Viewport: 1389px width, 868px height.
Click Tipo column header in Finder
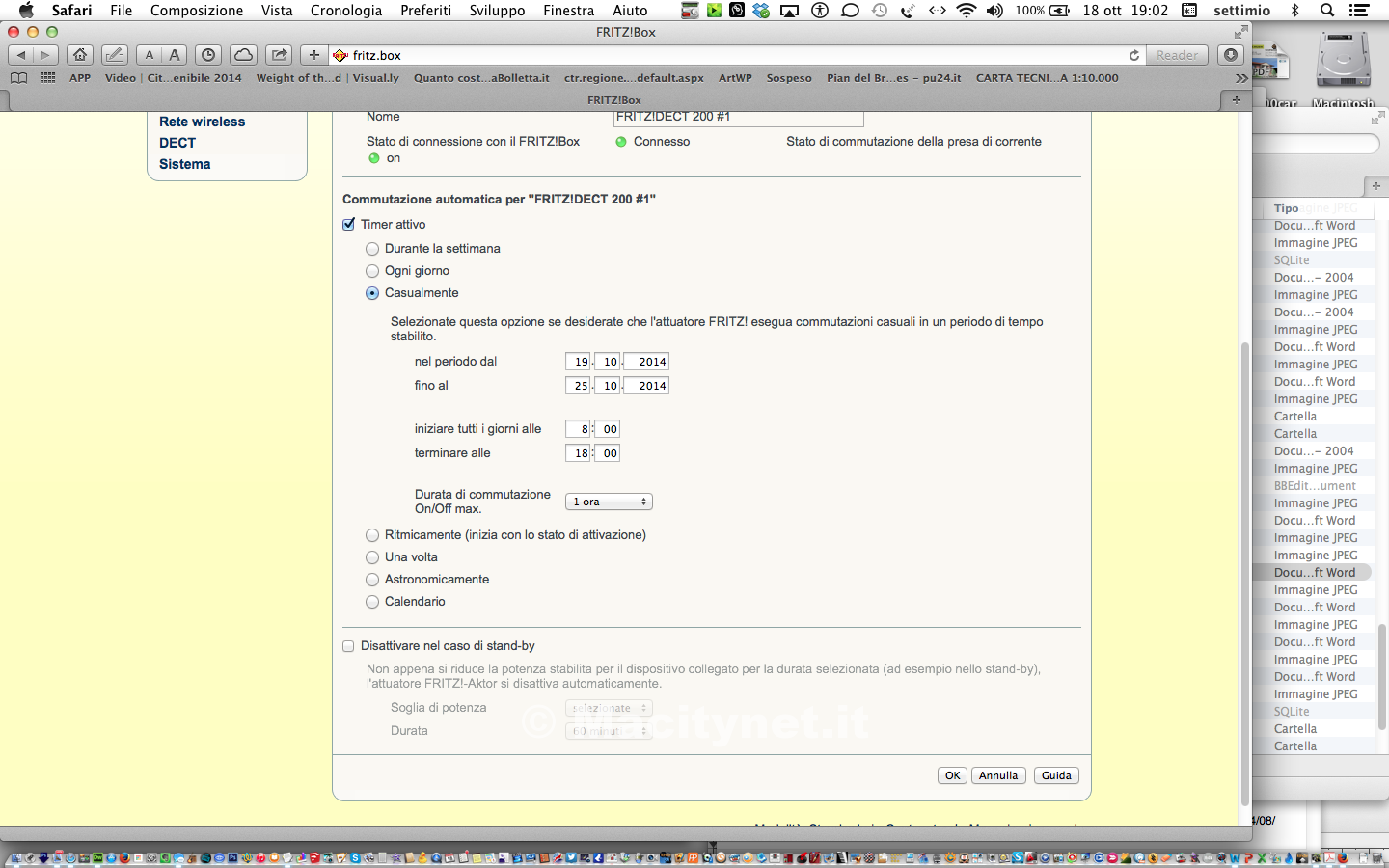coord(1287,208)
